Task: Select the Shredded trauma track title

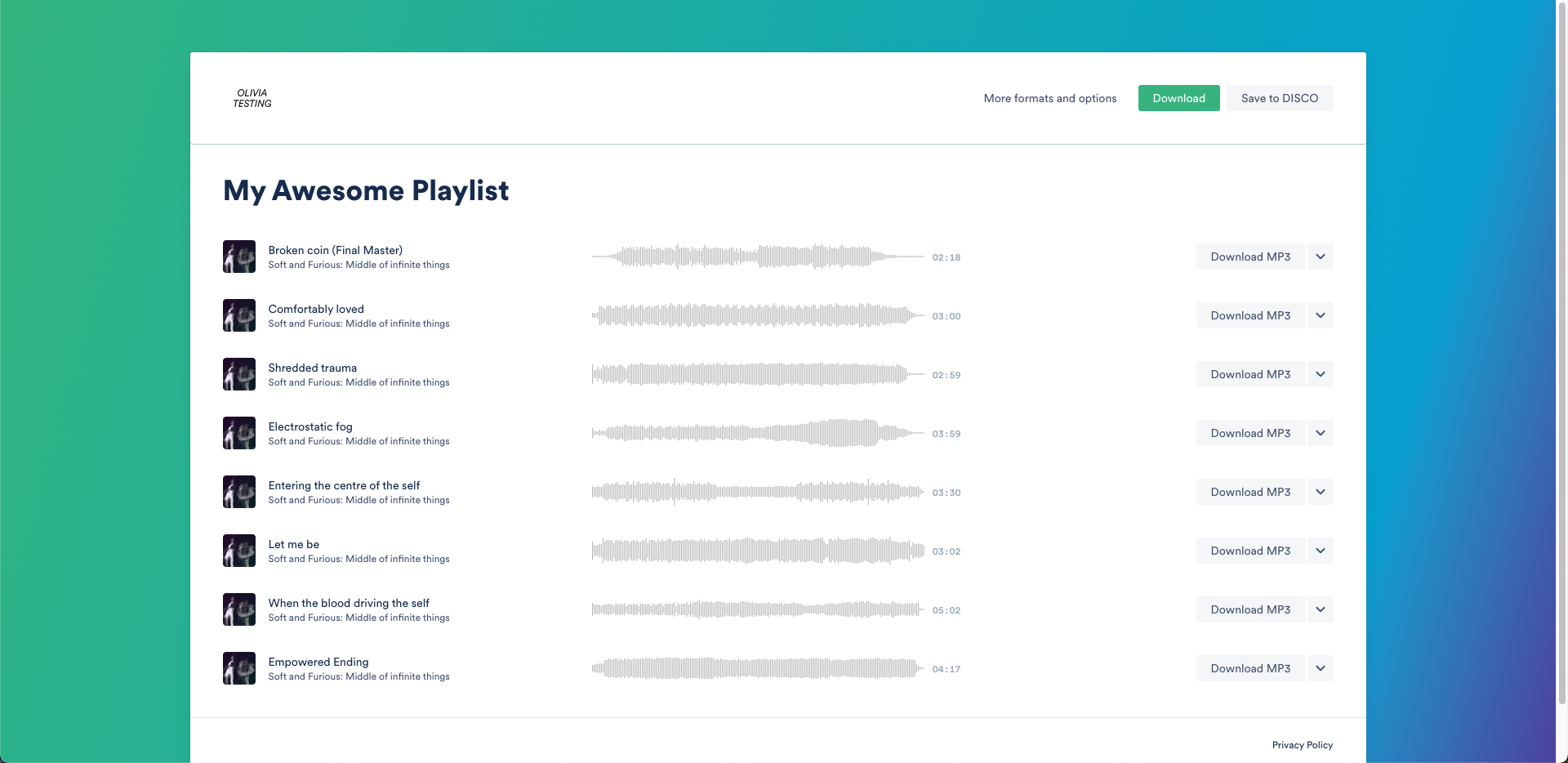Action: pyautogui.click(x=313, y=368)
